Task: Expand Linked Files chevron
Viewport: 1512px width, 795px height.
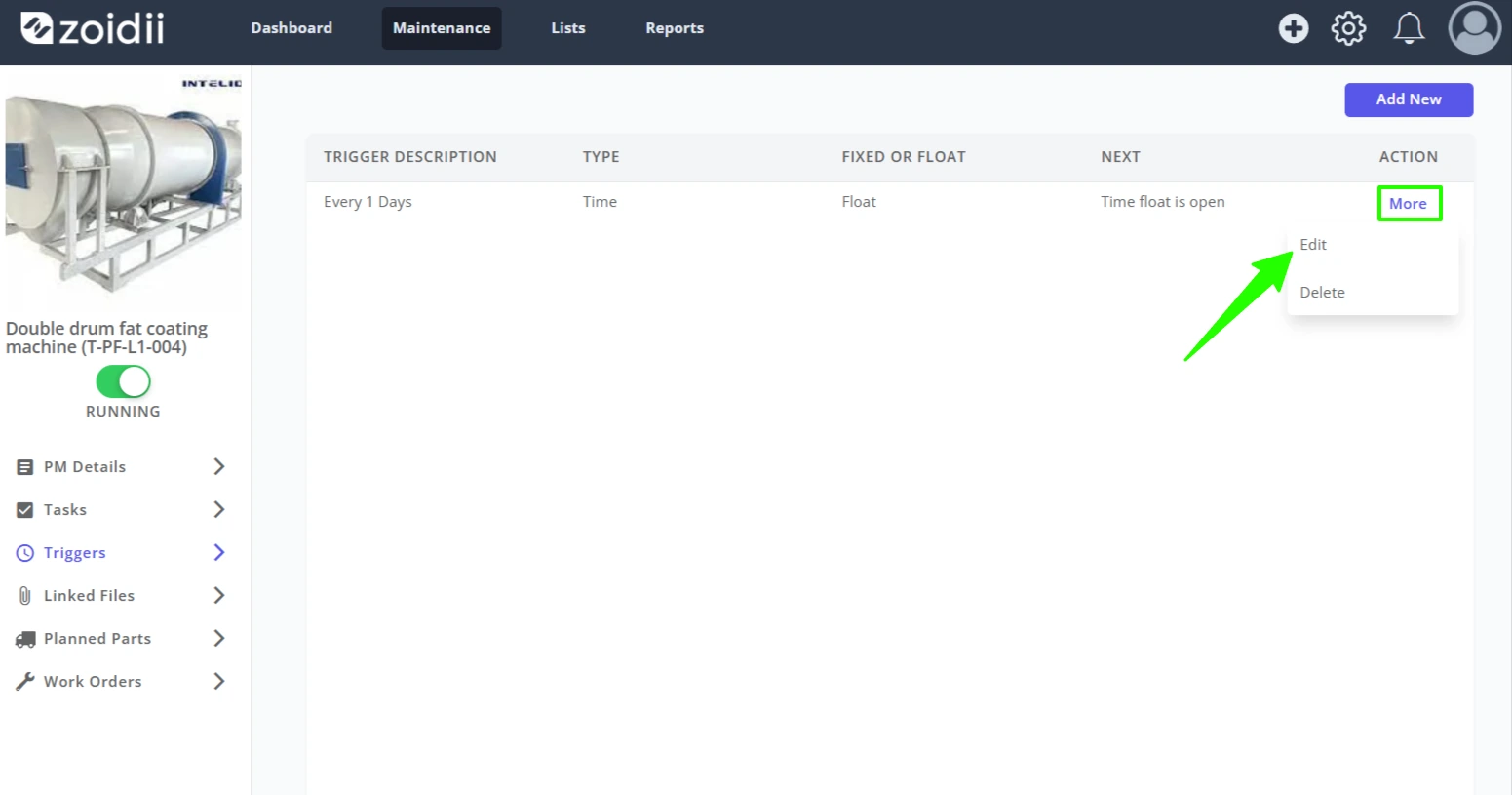Action: pyautogui.click(x=219, y=596)
